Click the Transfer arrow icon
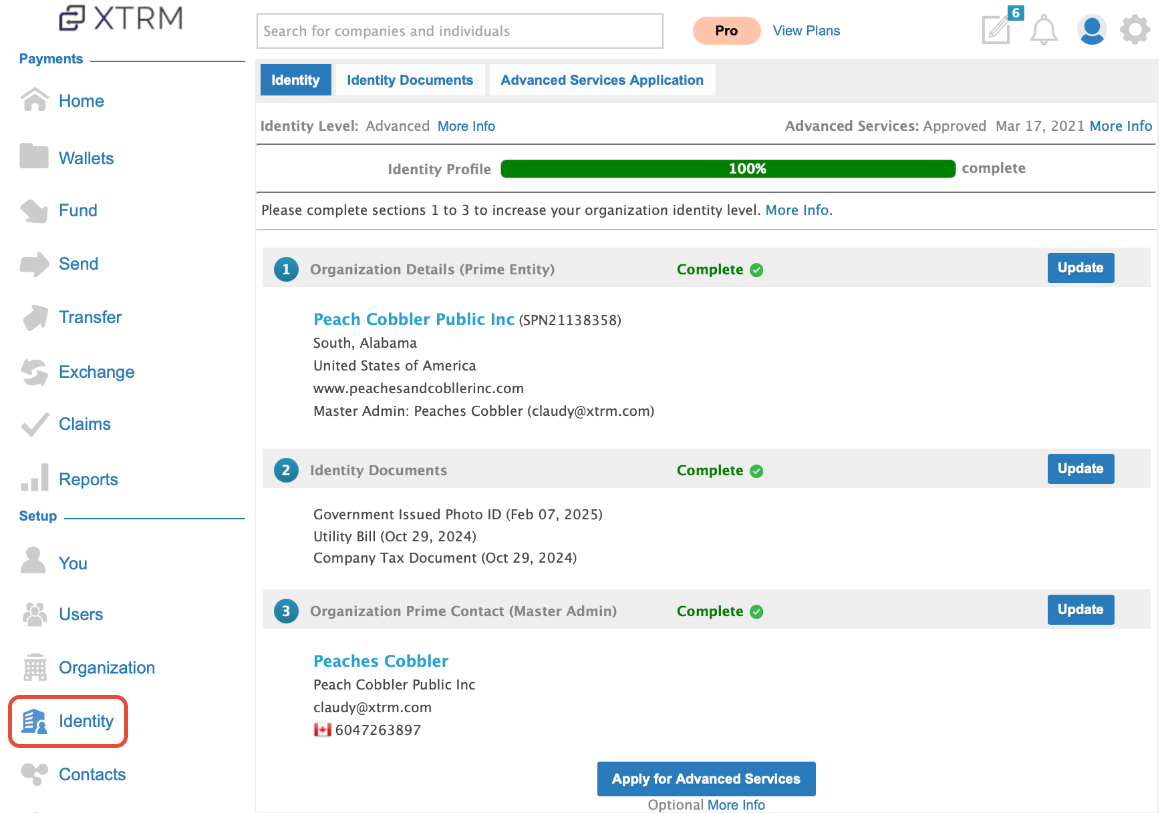The height and width of the screenshot is (813, 1168). [34, 317]
